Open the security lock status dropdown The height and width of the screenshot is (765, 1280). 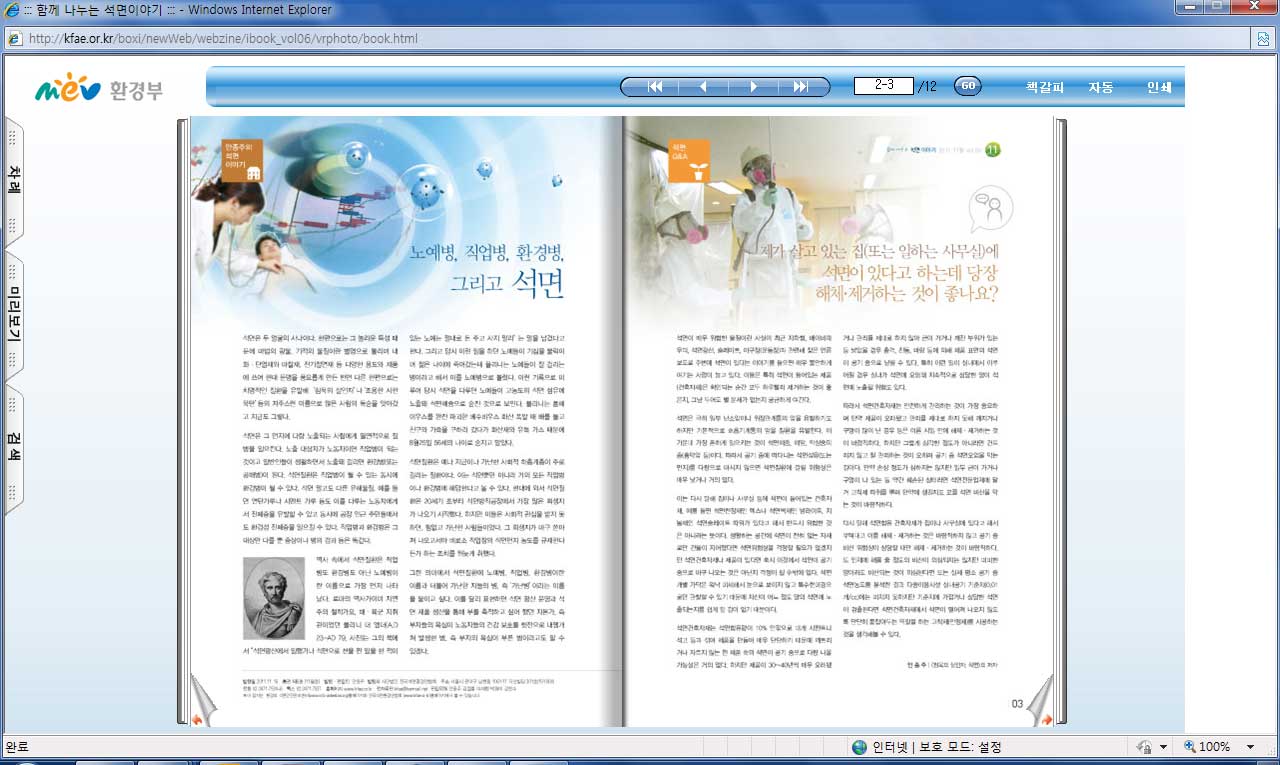pyautogui.click(x=1163, y=747)
